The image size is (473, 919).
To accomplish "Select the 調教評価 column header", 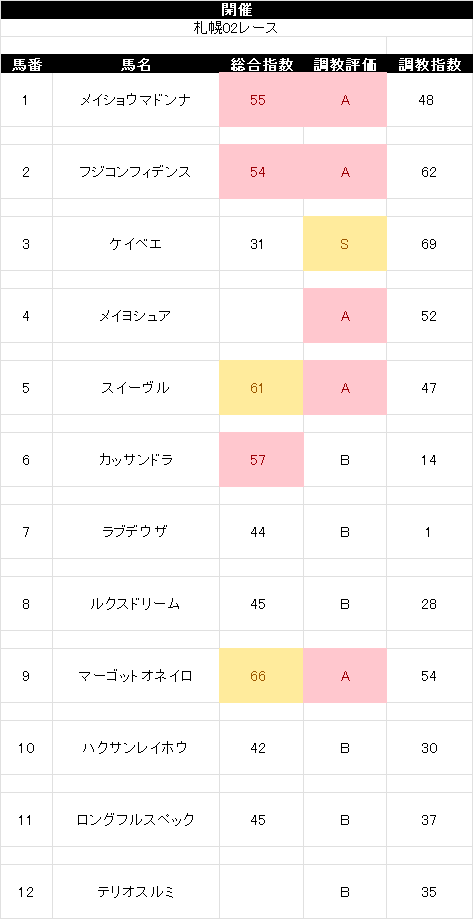I will 345,64.
